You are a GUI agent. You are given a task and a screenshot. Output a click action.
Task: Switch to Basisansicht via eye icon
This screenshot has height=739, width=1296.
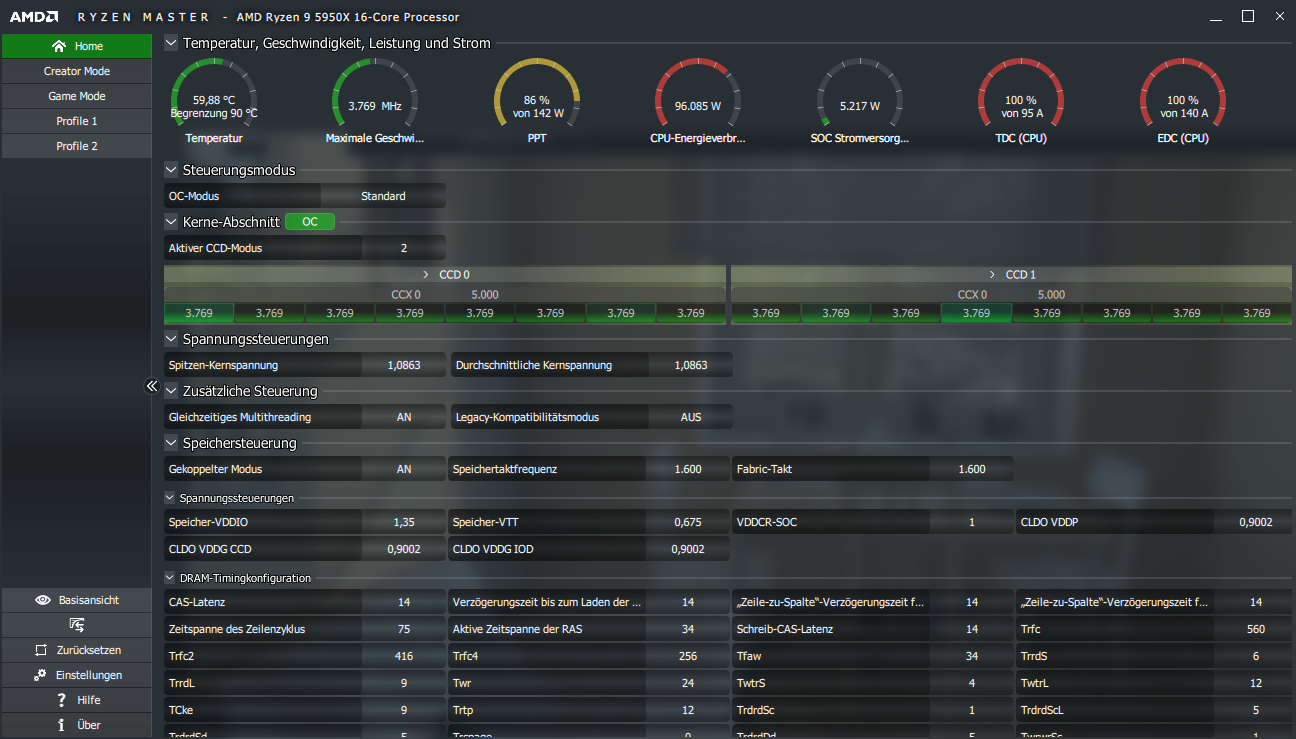pyautogui.click(x=76, y=600)
